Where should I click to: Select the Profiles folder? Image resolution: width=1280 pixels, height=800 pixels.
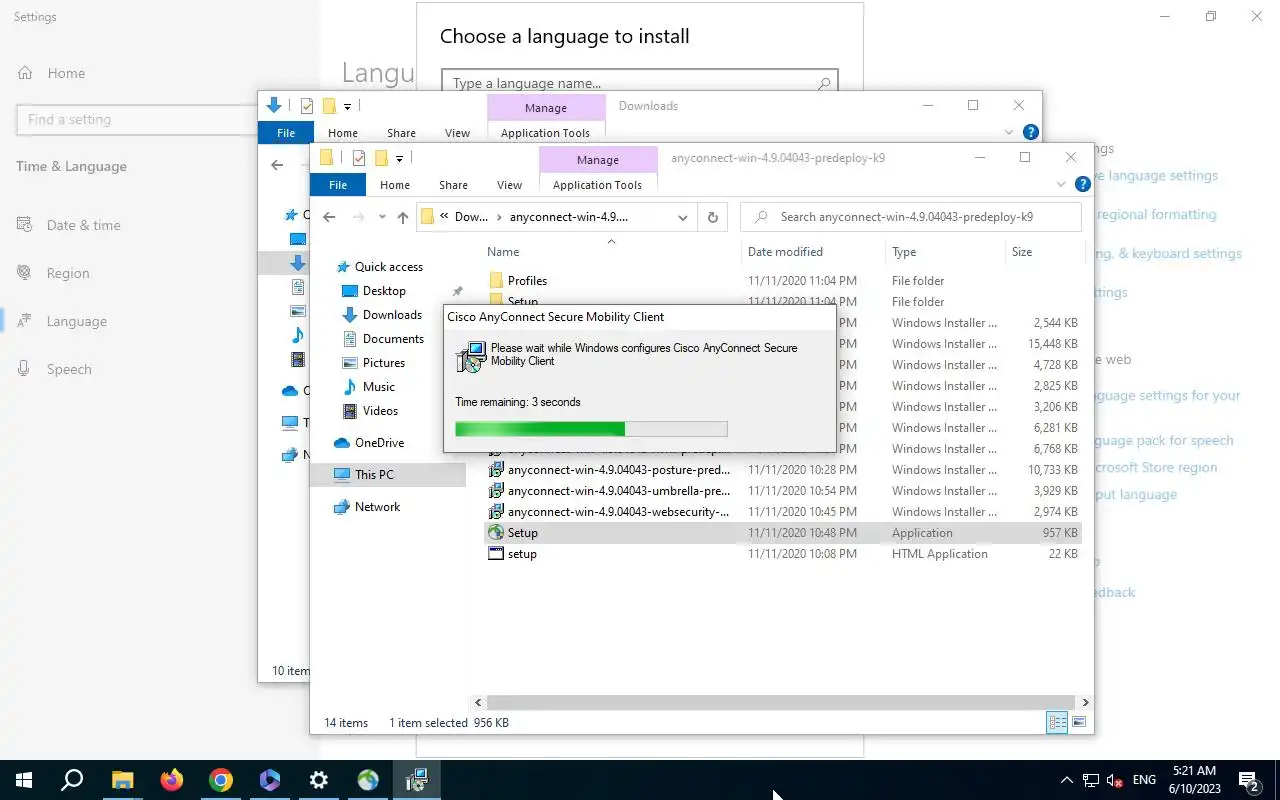pos(783,281)
